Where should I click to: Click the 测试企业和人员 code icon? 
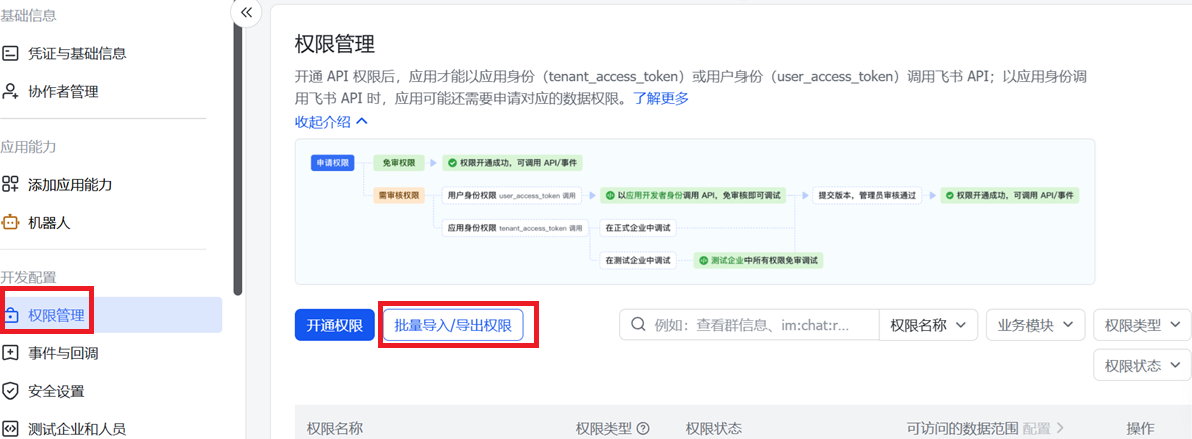click(10, 428)
